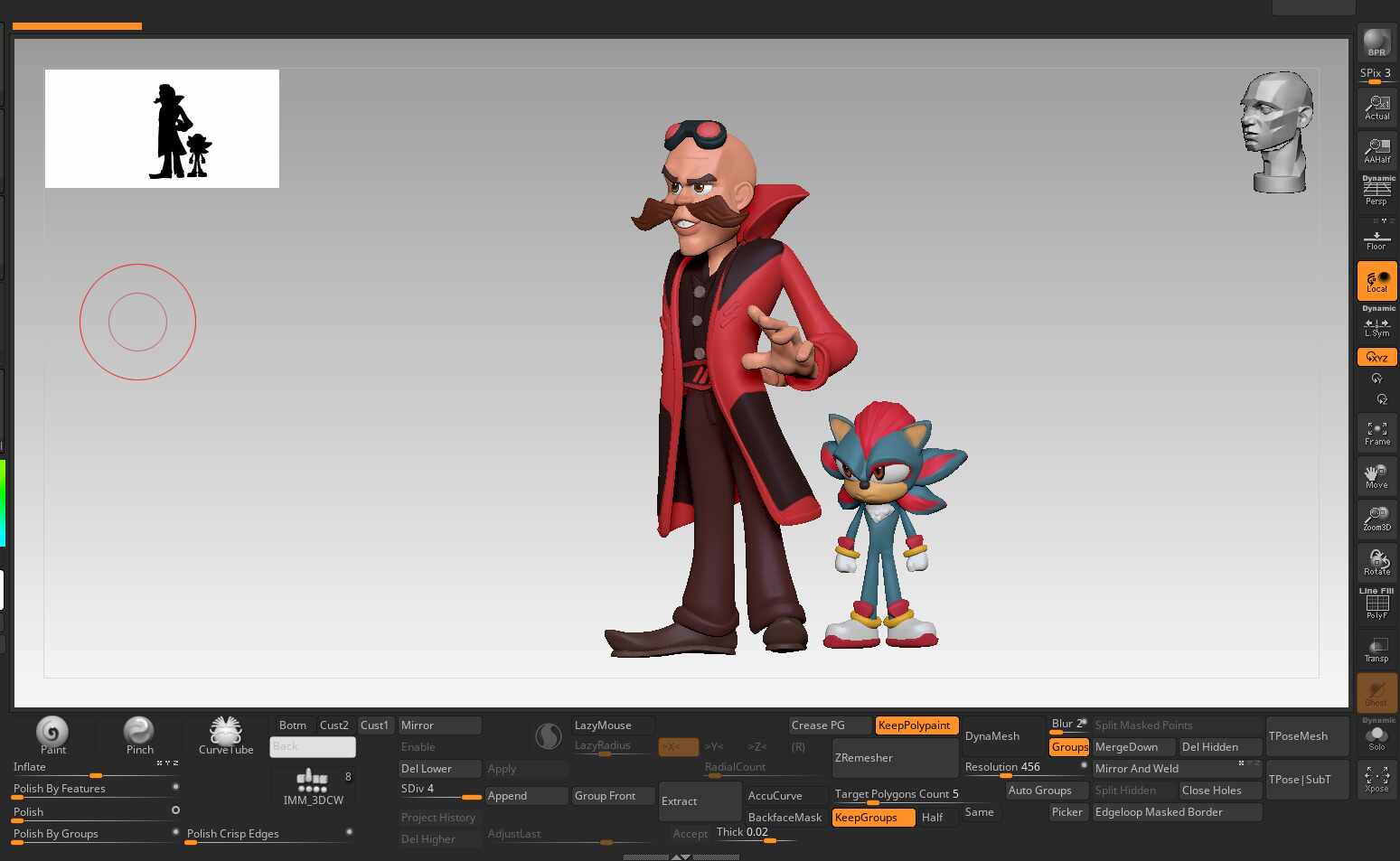Toggle the >Z< symmetry axis
The width and height of the screenshot is (1400, 861).
pos(757,747)
